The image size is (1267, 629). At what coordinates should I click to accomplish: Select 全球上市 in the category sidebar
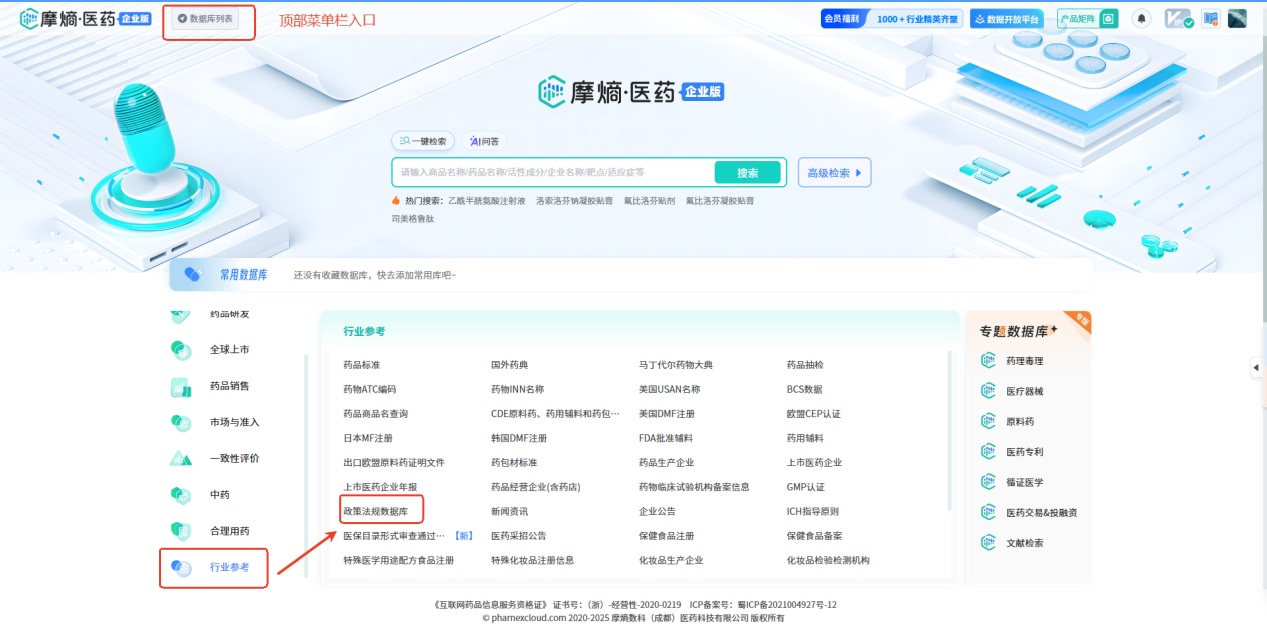pos(229,350)
